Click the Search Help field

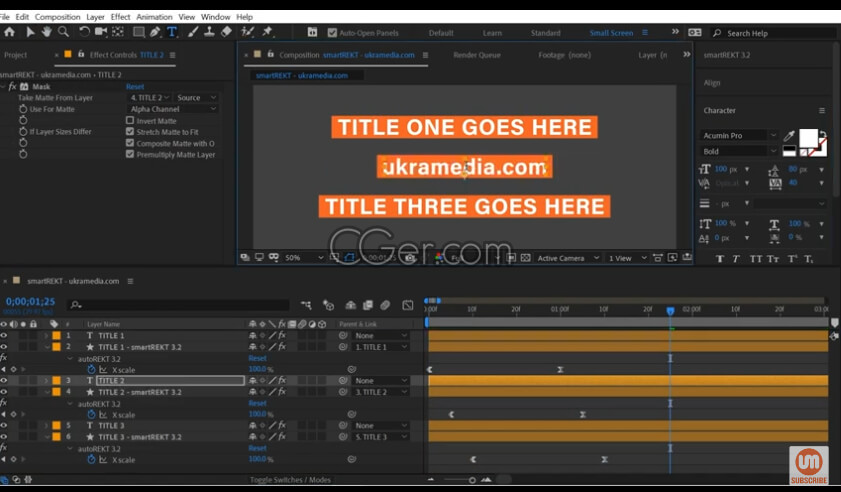773,33
